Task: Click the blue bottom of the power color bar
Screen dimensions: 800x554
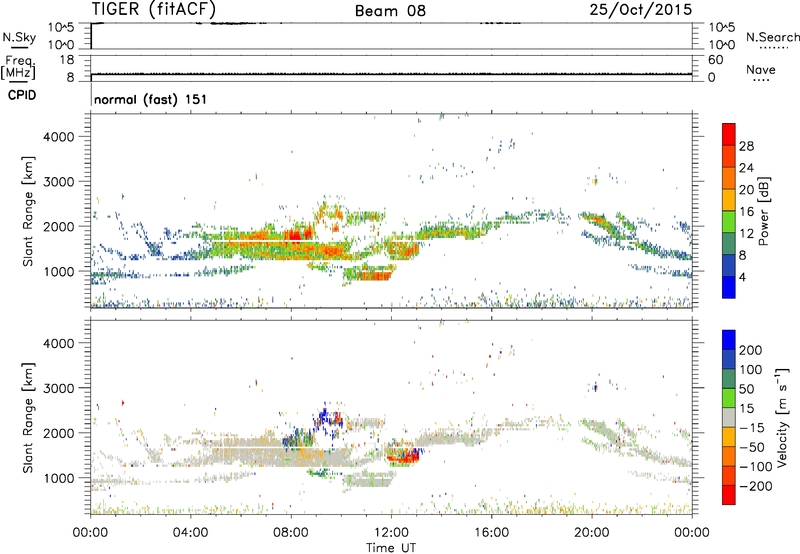Action: click(x=729, y=287)
